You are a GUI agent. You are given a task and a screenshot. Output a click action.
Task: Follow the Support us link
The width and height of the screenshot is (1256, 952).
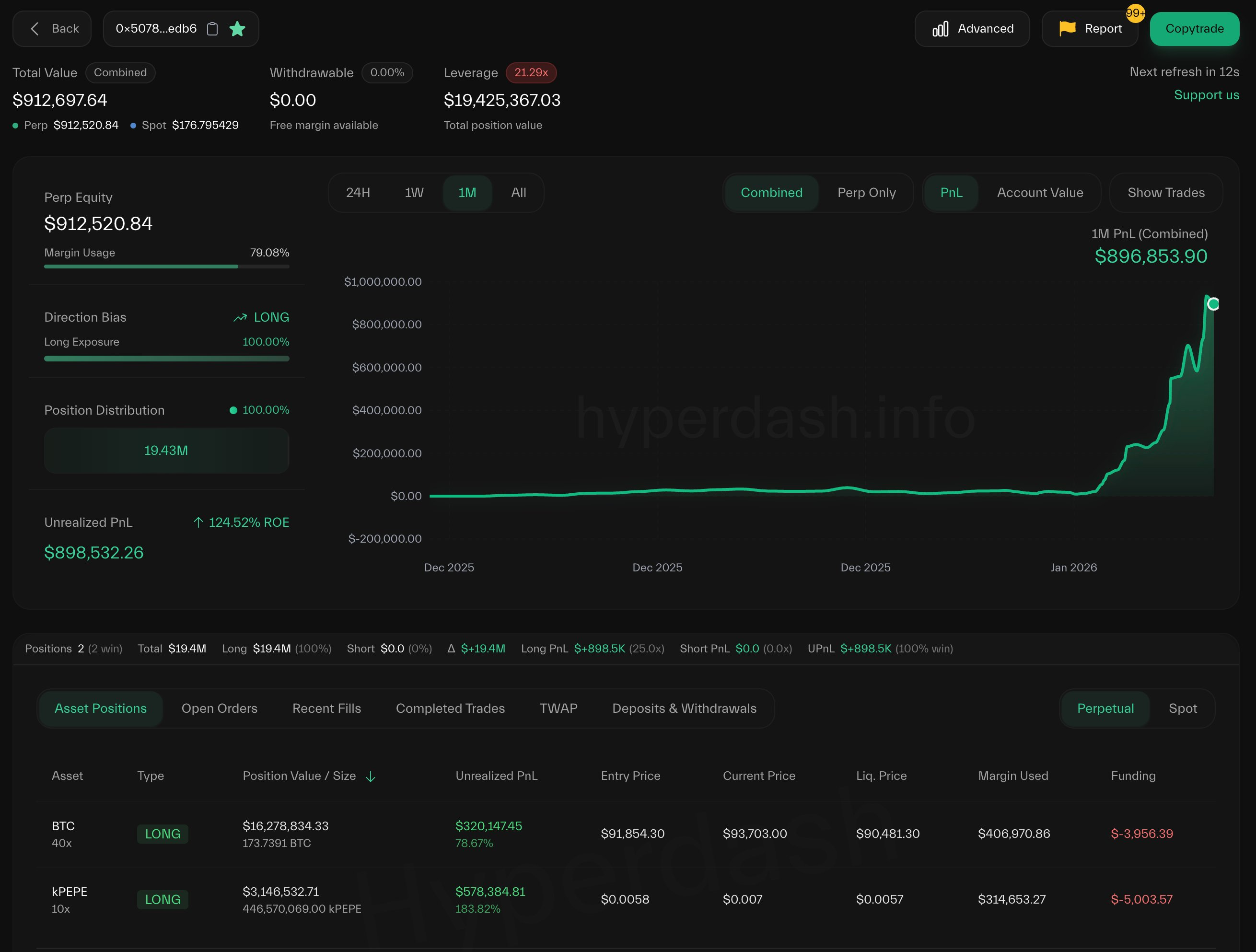coord(1206,95)
